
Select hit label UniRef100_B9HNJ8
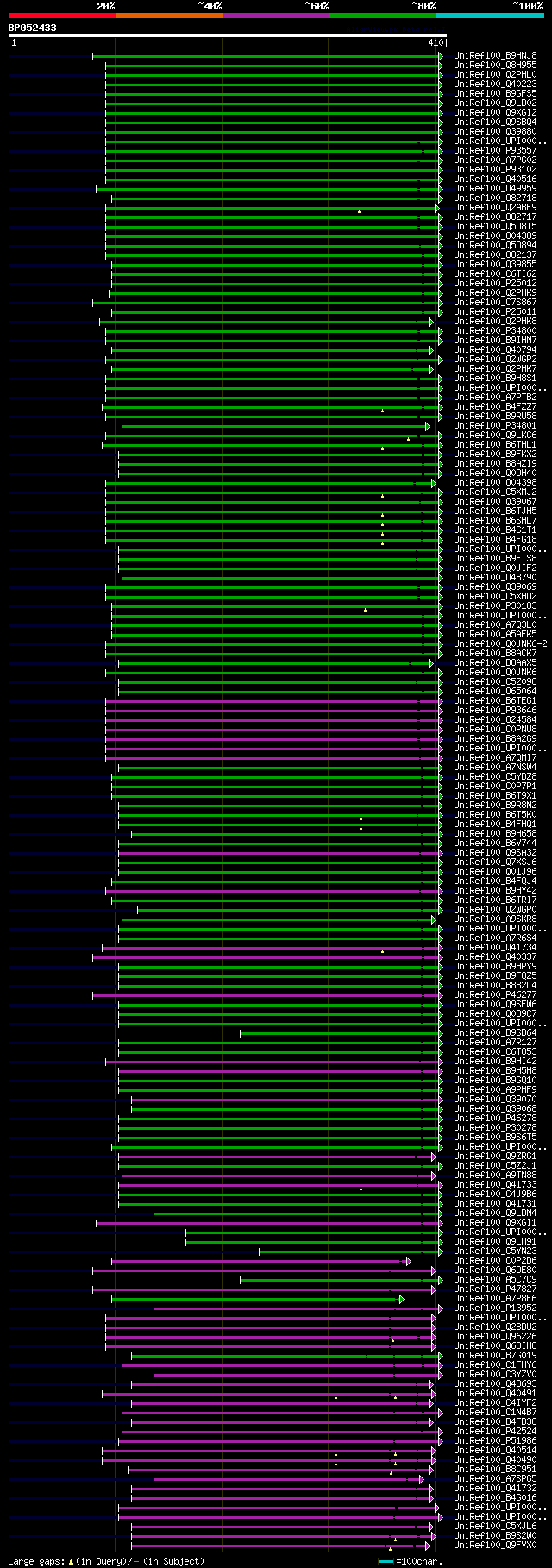(495, 56)
